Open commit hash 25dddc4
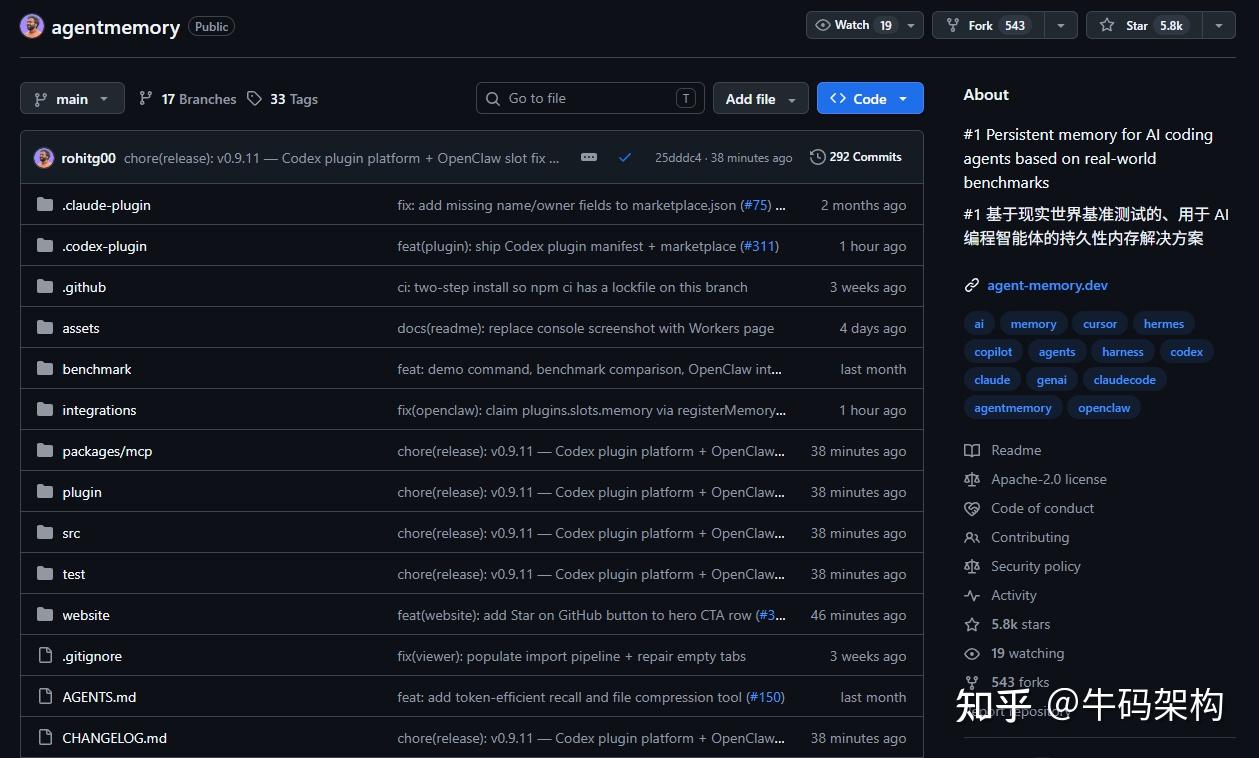Screen dimensions: 1259x758 [678, 158]
